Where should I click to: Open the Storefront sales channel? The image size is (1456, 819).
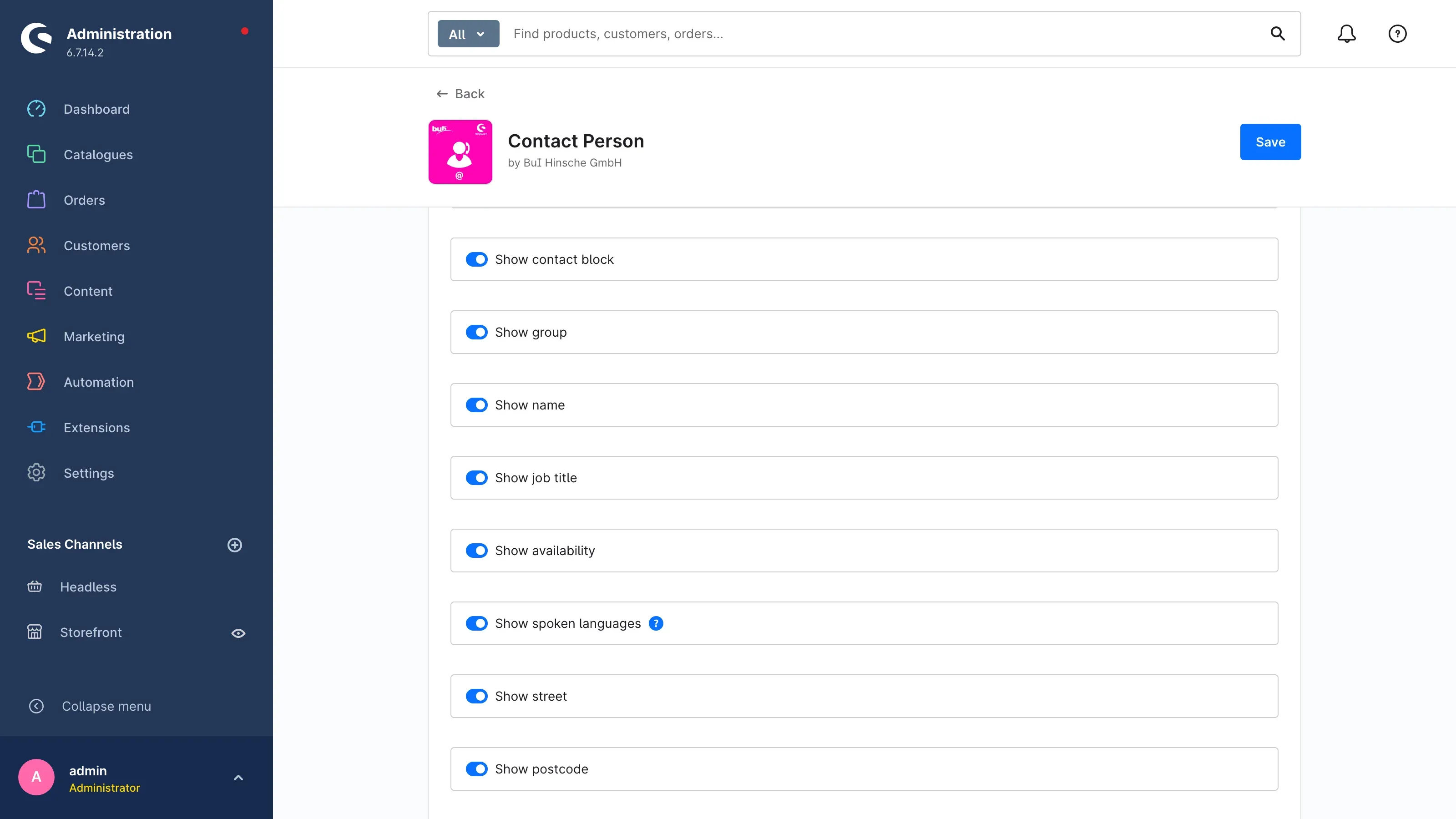91,632
